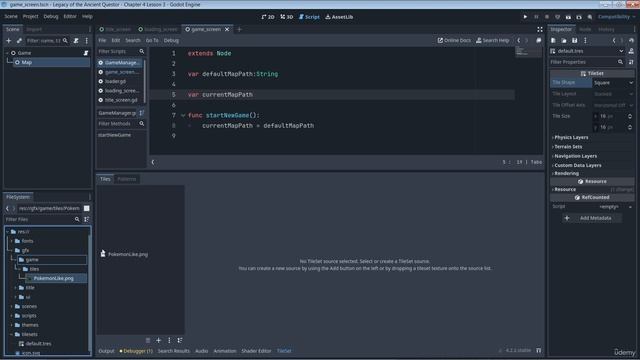The width and height of the screenshot is (640, 360).
Task: Click the Filter Scripts field
Action: 121,51
